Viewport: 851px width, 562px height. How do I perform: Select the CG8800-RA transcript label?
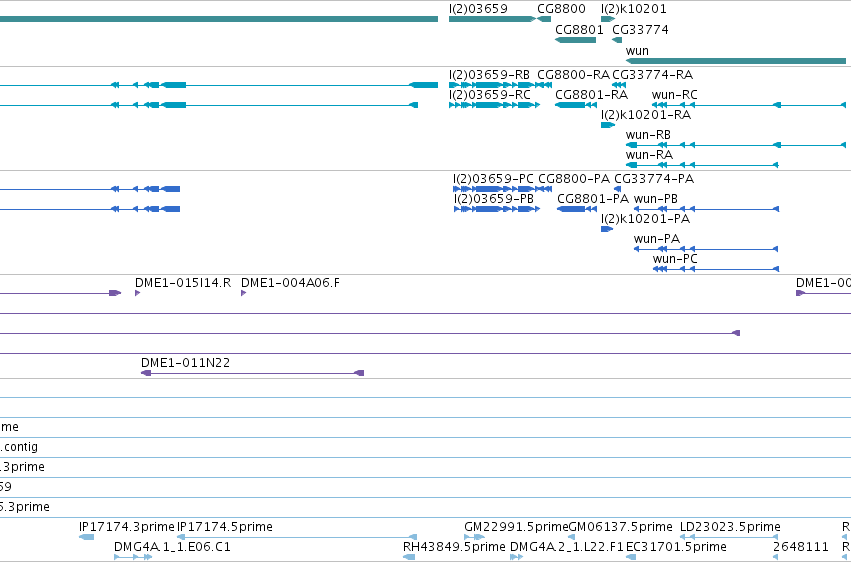click(573, 74)
